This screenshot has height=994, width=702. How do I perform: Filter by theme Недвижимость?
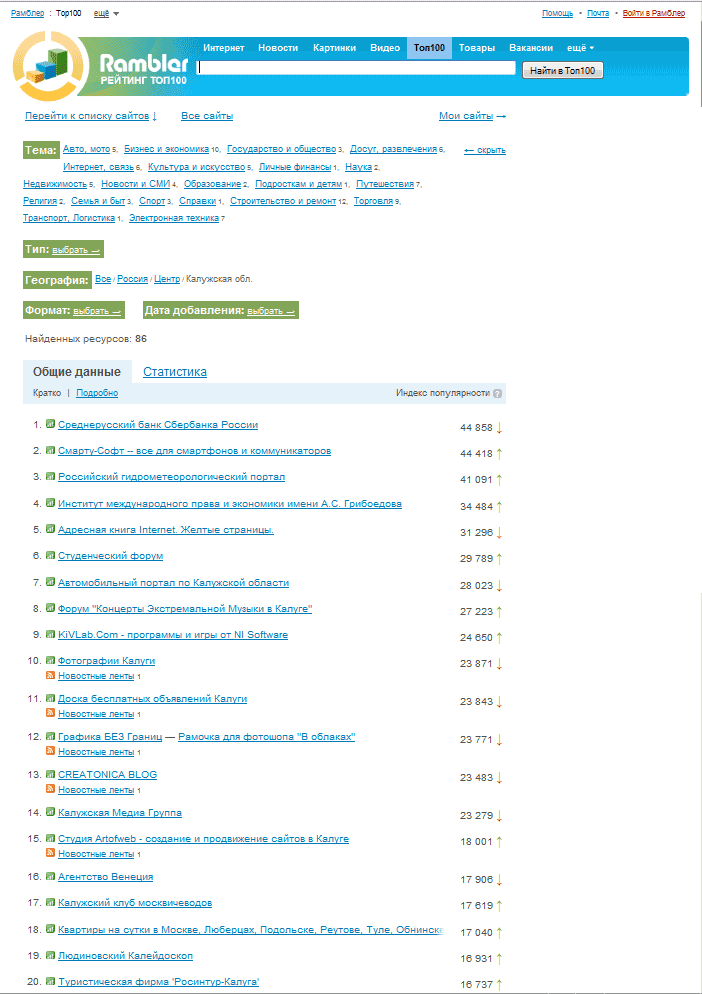click(x=55, y=184)
